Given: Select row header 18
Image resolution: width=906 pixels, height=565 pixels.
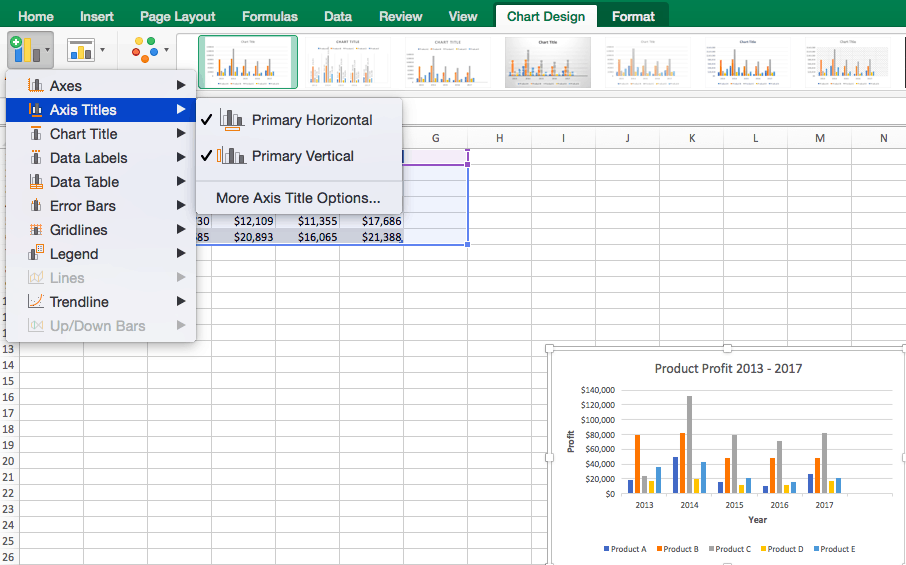Looking at the screenshot, I should (8, 429).
